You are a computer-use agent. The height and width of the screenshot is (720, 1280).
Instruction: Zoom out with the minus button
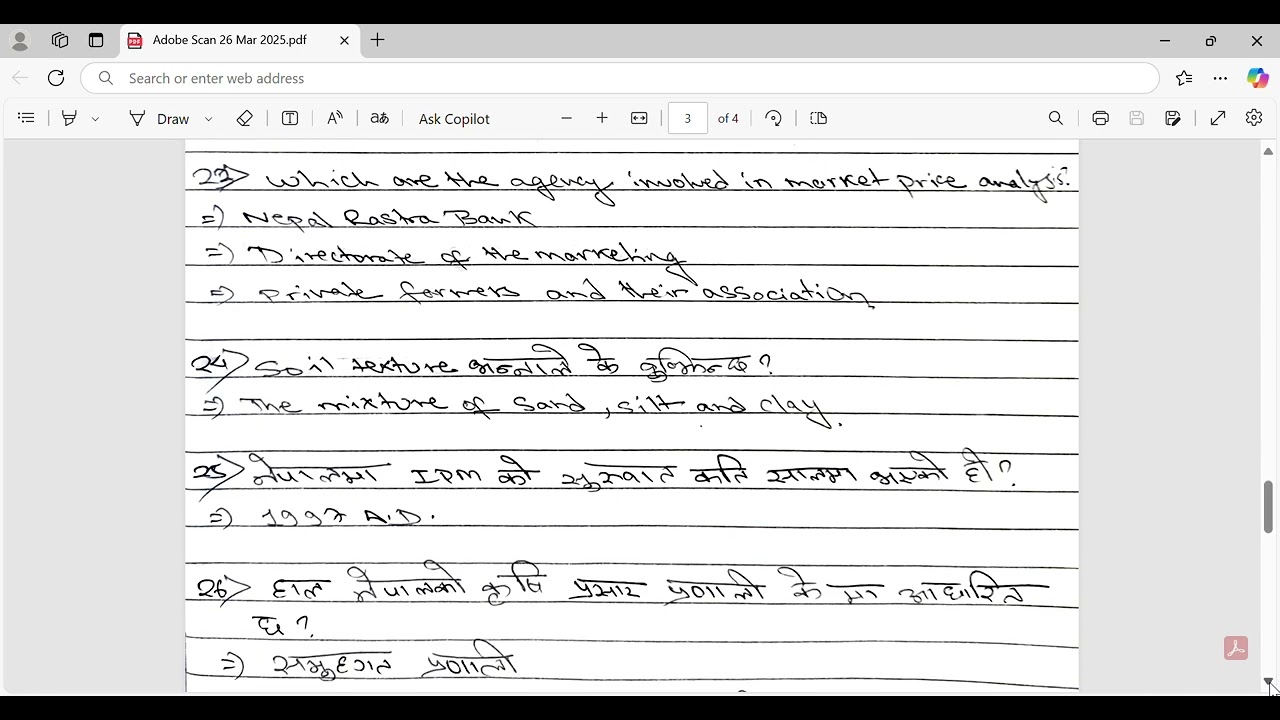pyautogui.click(x=566, y=118)
